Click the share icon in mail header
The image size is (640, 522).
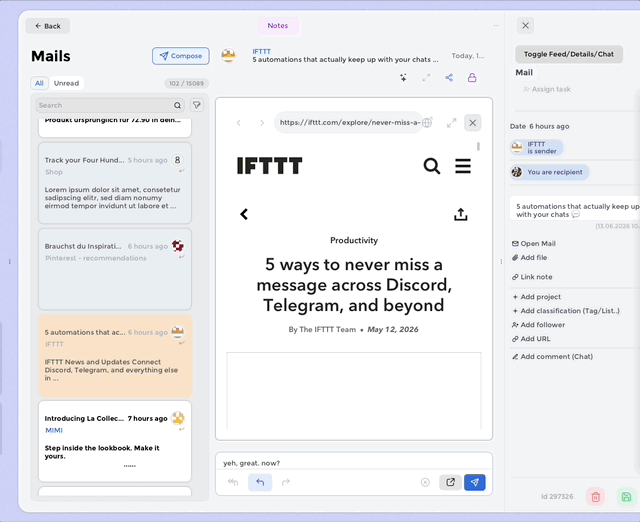[449, 78]
